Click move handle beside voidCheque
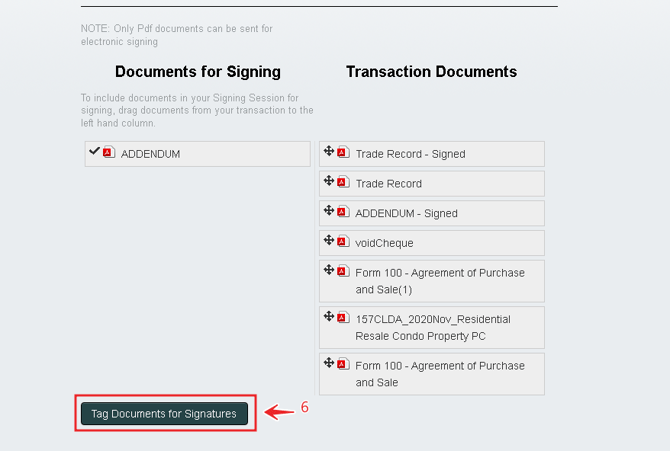The width and height of the screenshot is (670, 451). tap(329, 241)
